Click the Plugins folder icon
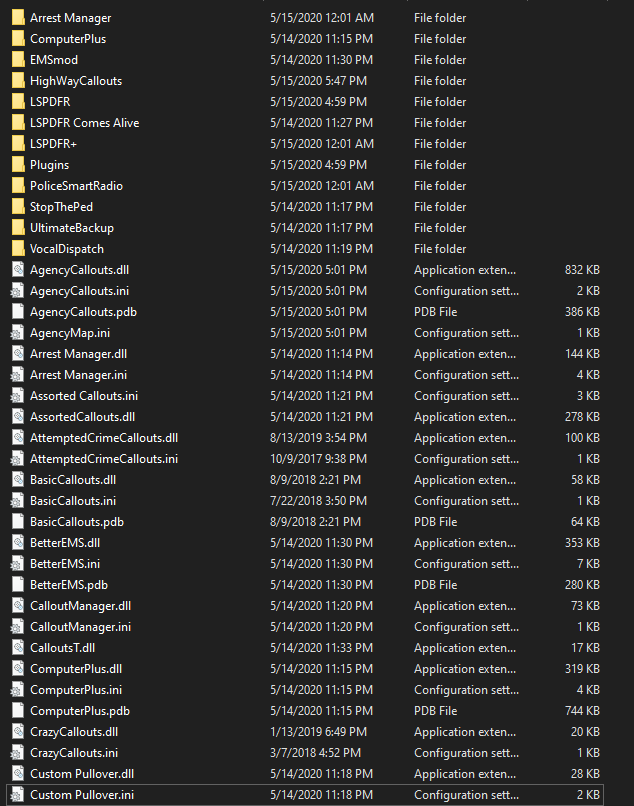Screen dimensions: 634x806 [18, 164]
